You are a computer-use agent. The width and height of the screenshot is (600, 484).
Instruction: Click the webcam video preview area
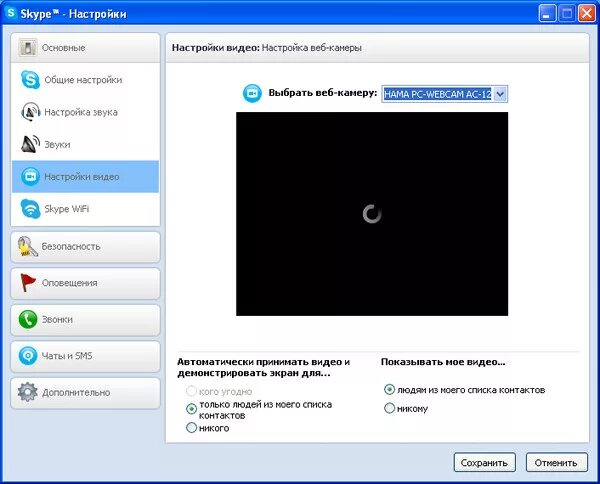click(372, 214)
